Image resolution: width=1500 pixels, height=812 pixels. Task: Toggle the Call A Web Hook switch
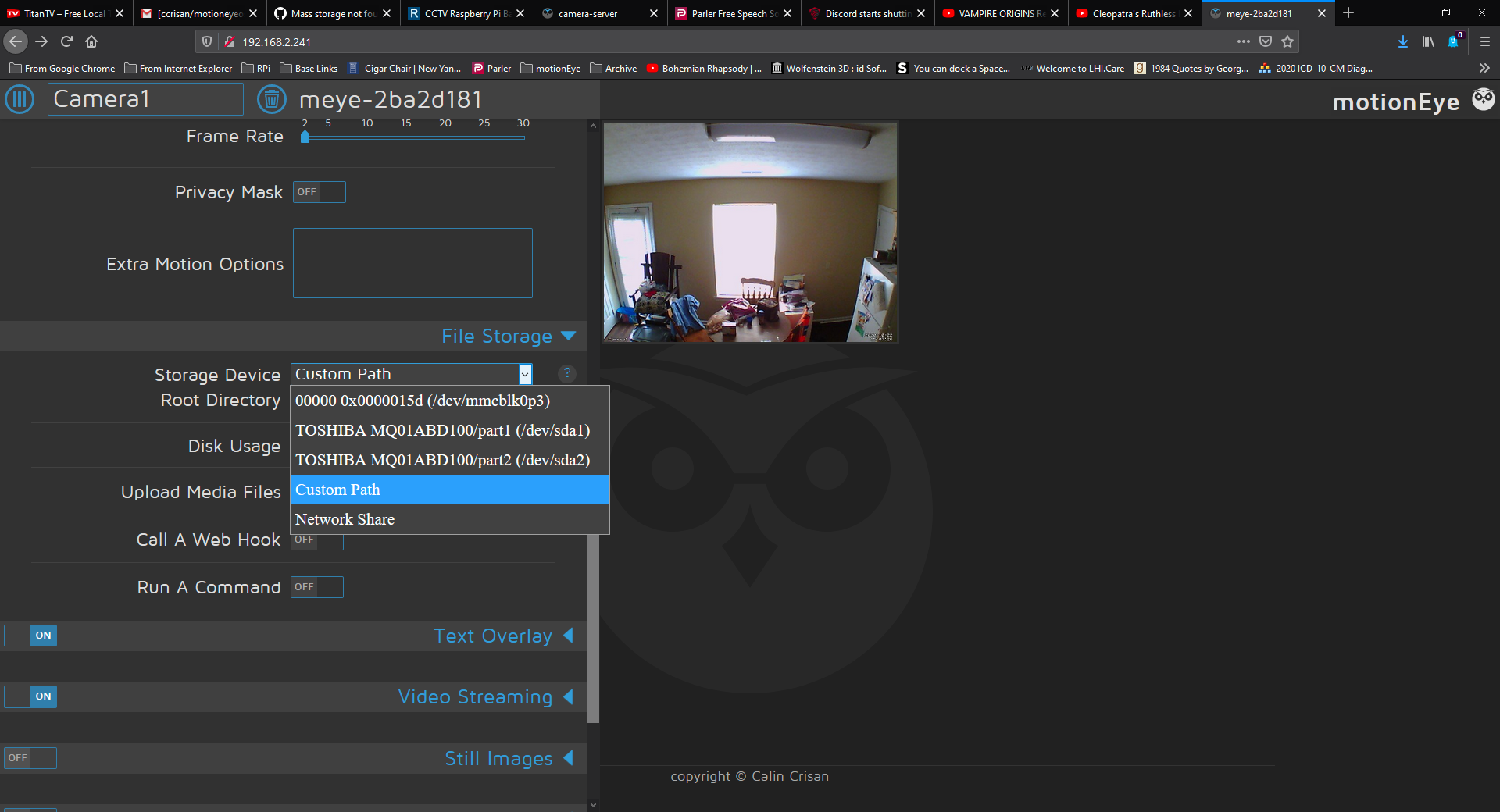pyautogui.click(x=317, y=542)
